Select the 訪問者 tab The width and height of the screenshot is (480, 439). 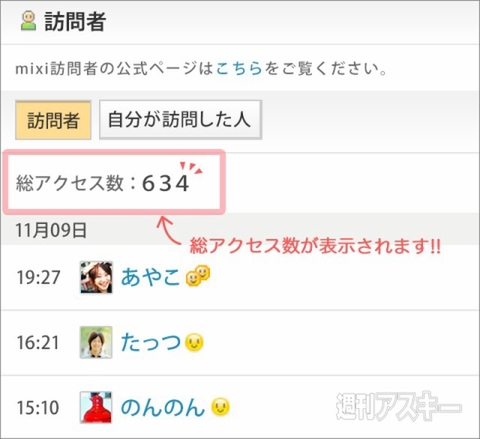[53, 120]
